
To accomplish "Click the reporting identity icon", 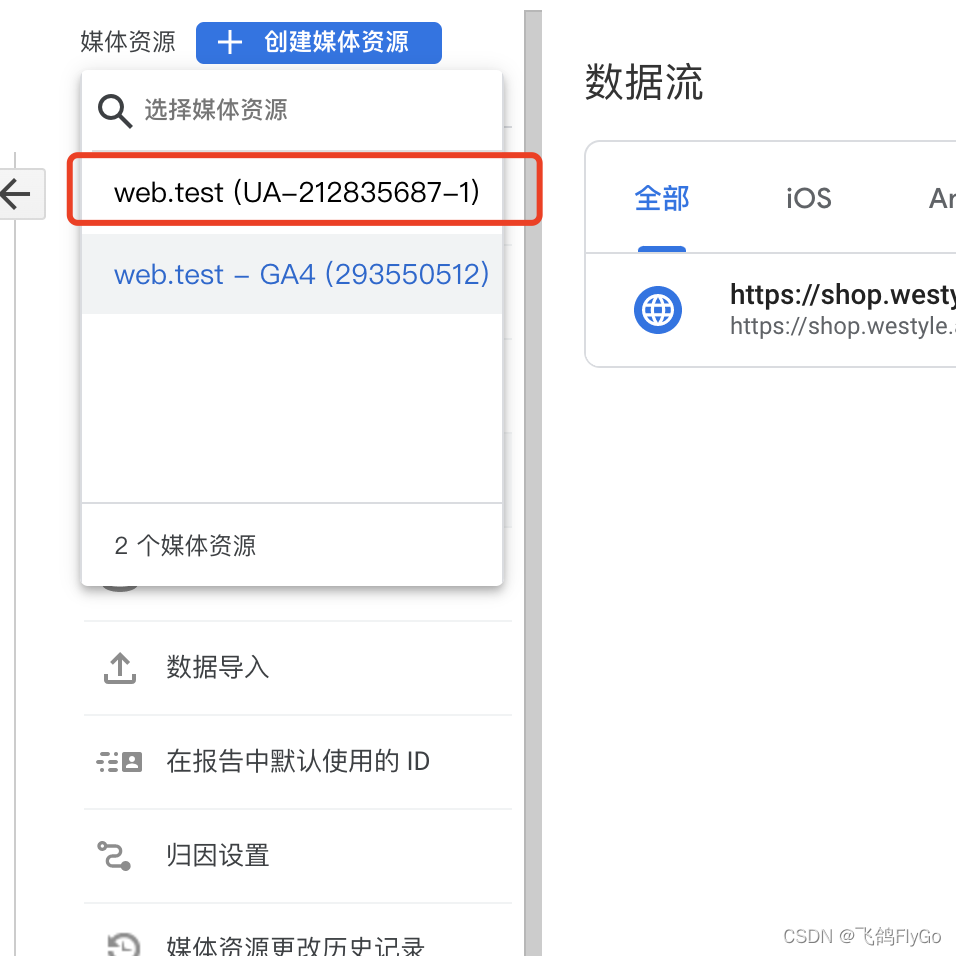I will point(120,762).
